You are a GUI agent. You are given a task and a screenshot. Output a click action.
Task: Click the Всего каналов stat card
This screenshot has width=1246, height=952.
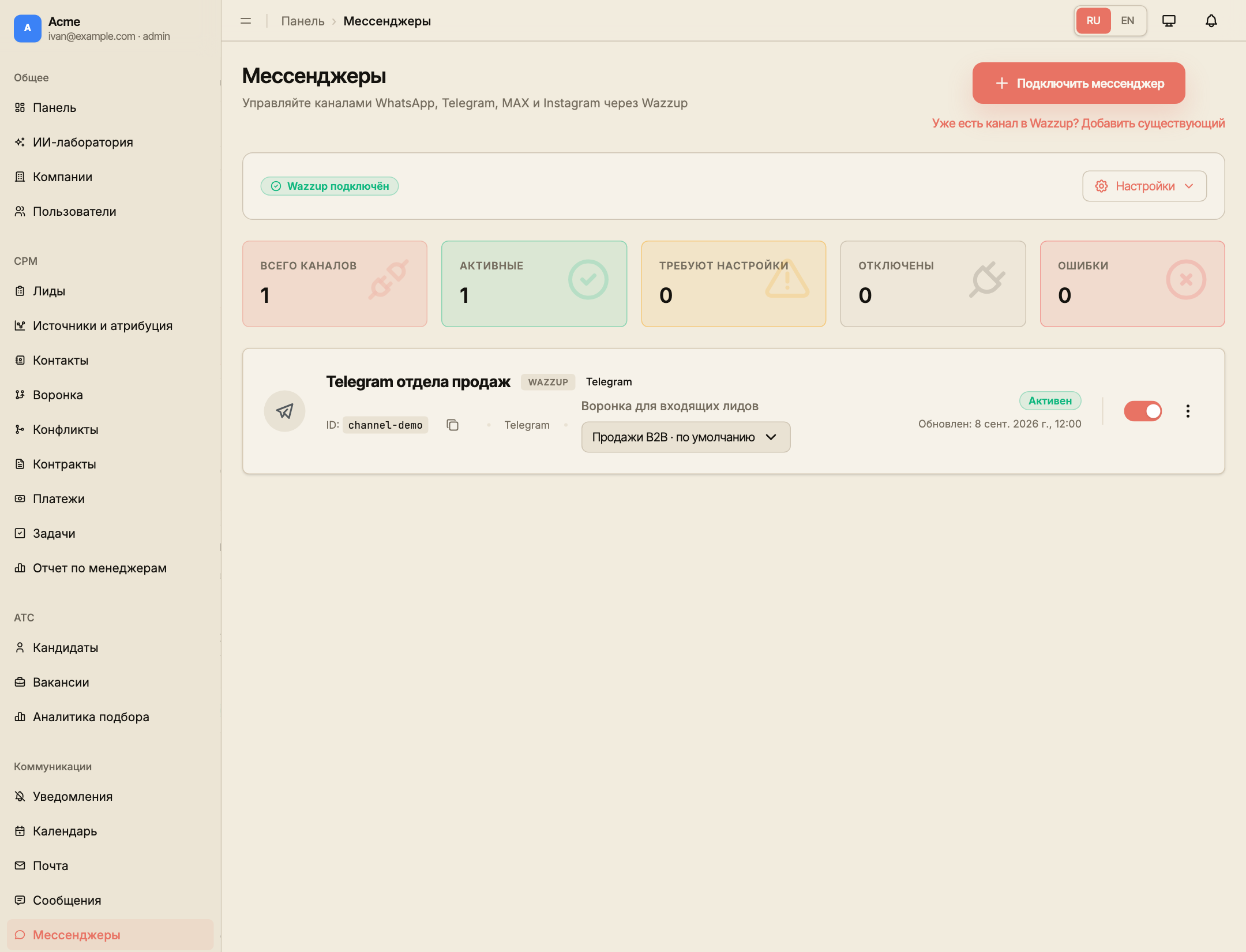click(x=335, y=284)
